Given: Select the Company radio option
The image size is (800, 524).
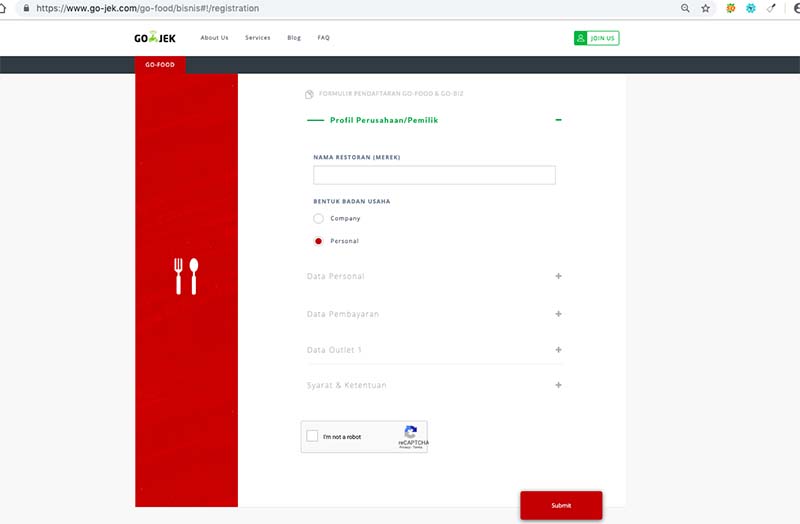Looking at the screenshot, I should pos(318,218).
